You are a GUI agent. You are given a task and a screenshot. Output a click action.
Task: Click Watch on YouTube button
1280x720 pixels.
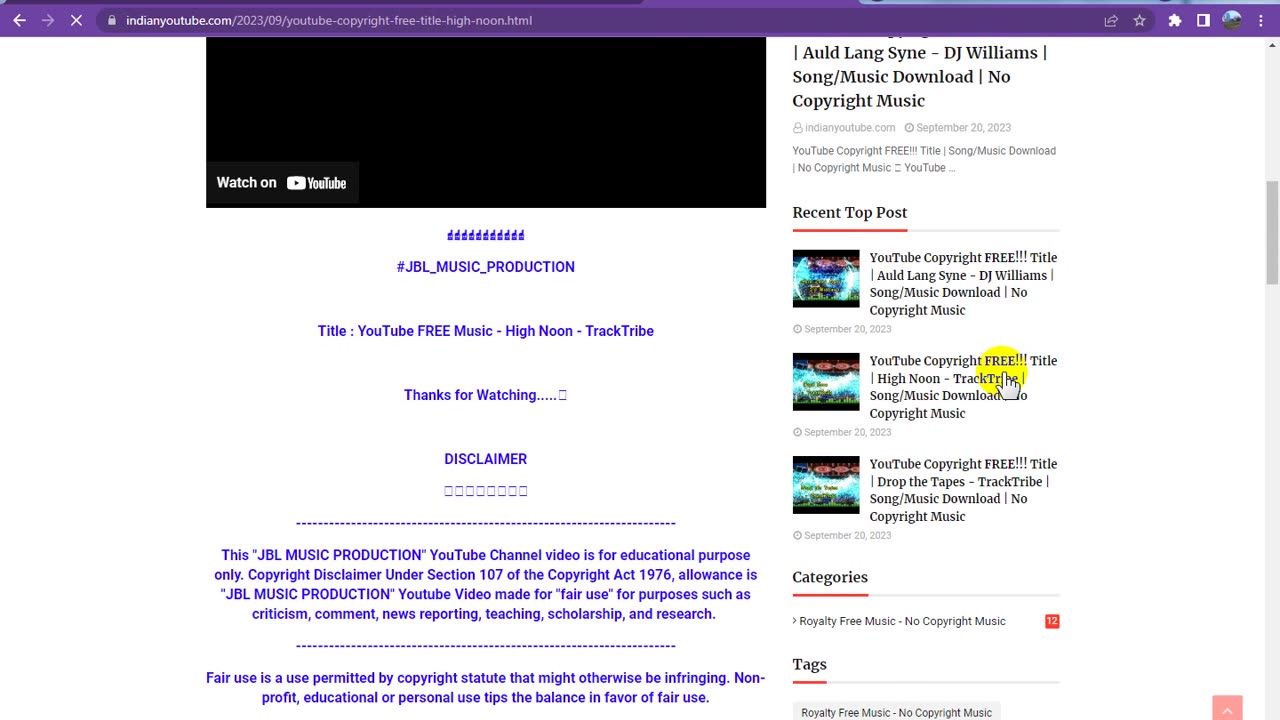282,183
